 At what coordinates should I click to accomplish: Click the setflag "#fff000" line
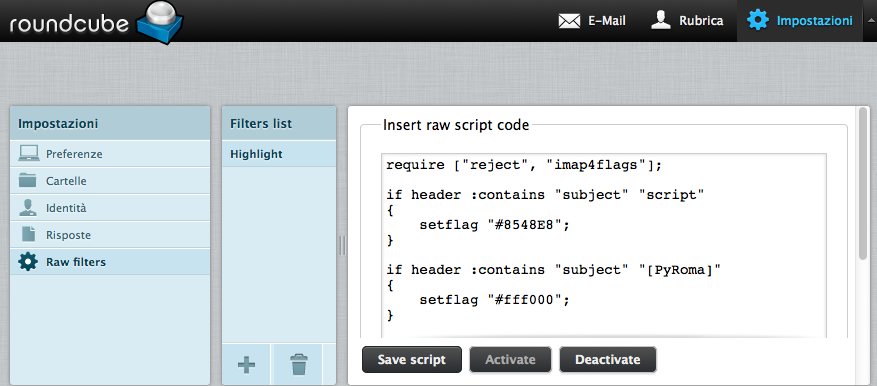pos(494,300)
